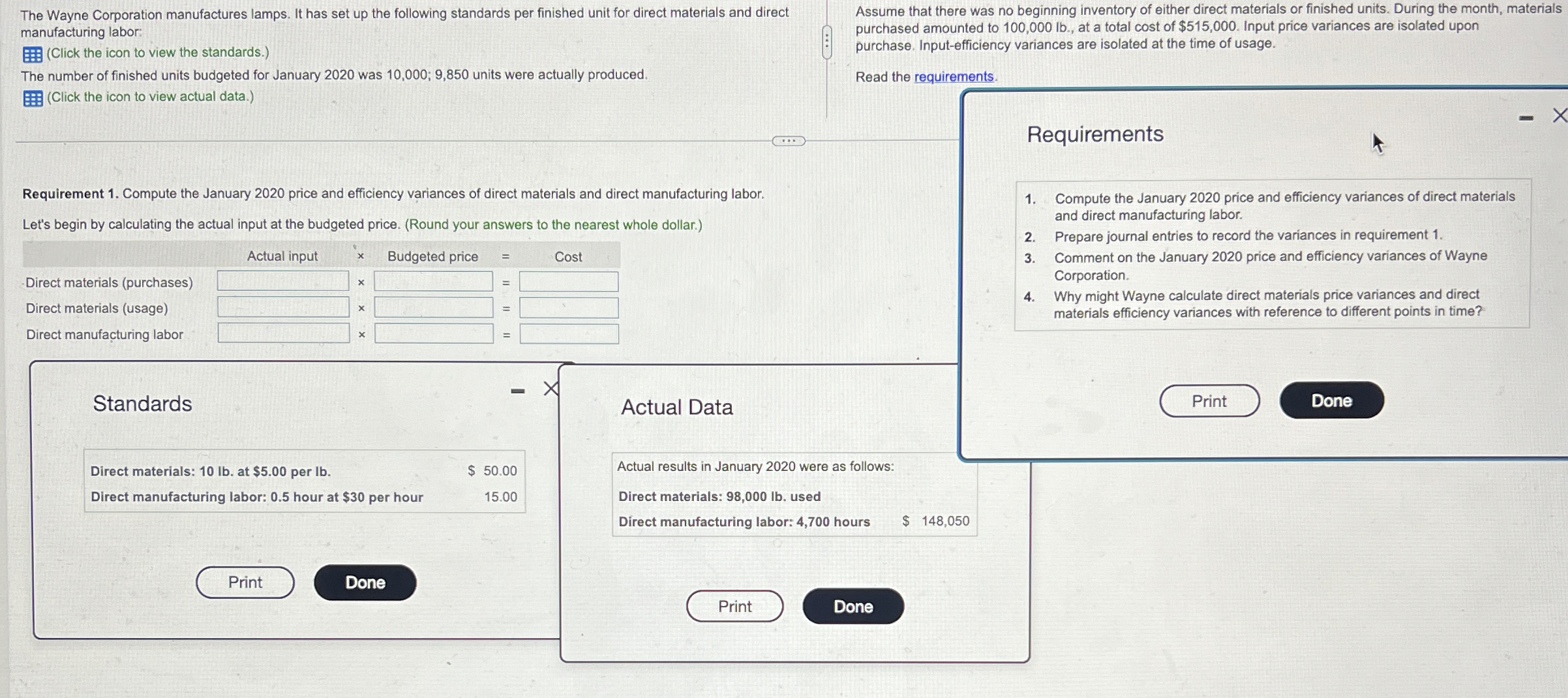Click the requirements link

(x=954, y=77)
